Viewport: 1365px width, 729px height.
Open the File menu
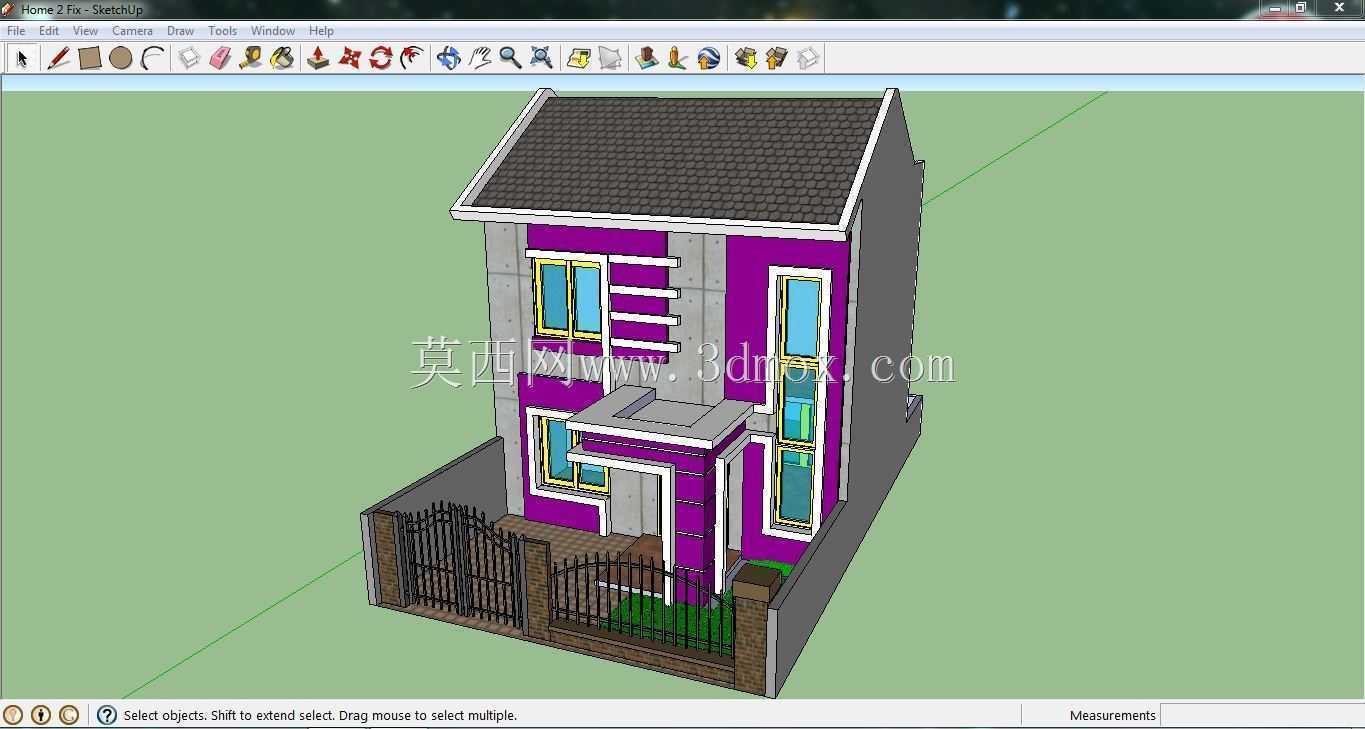16,31
